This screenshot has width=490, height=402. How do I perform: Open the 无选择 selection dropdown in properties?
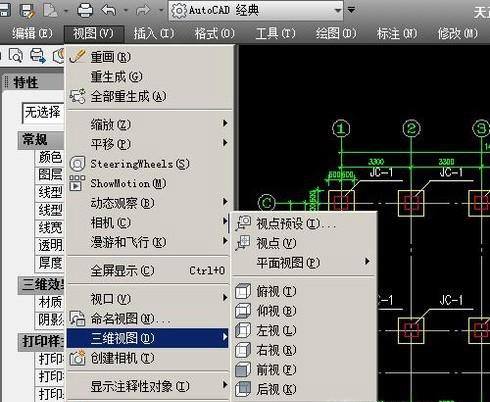point(43,113)
